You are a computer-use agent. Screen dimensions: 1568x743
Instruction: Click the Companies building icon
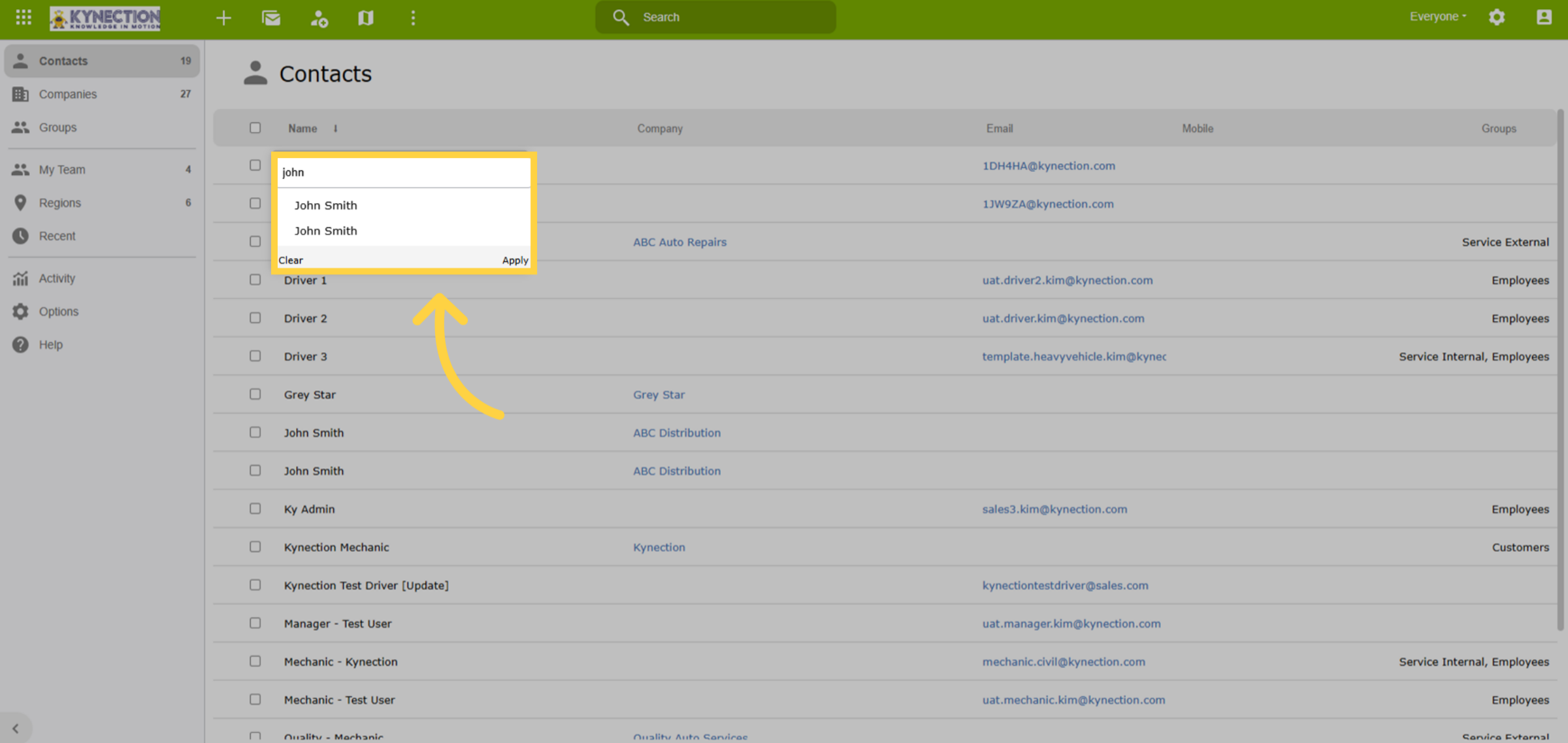(21, 94)
